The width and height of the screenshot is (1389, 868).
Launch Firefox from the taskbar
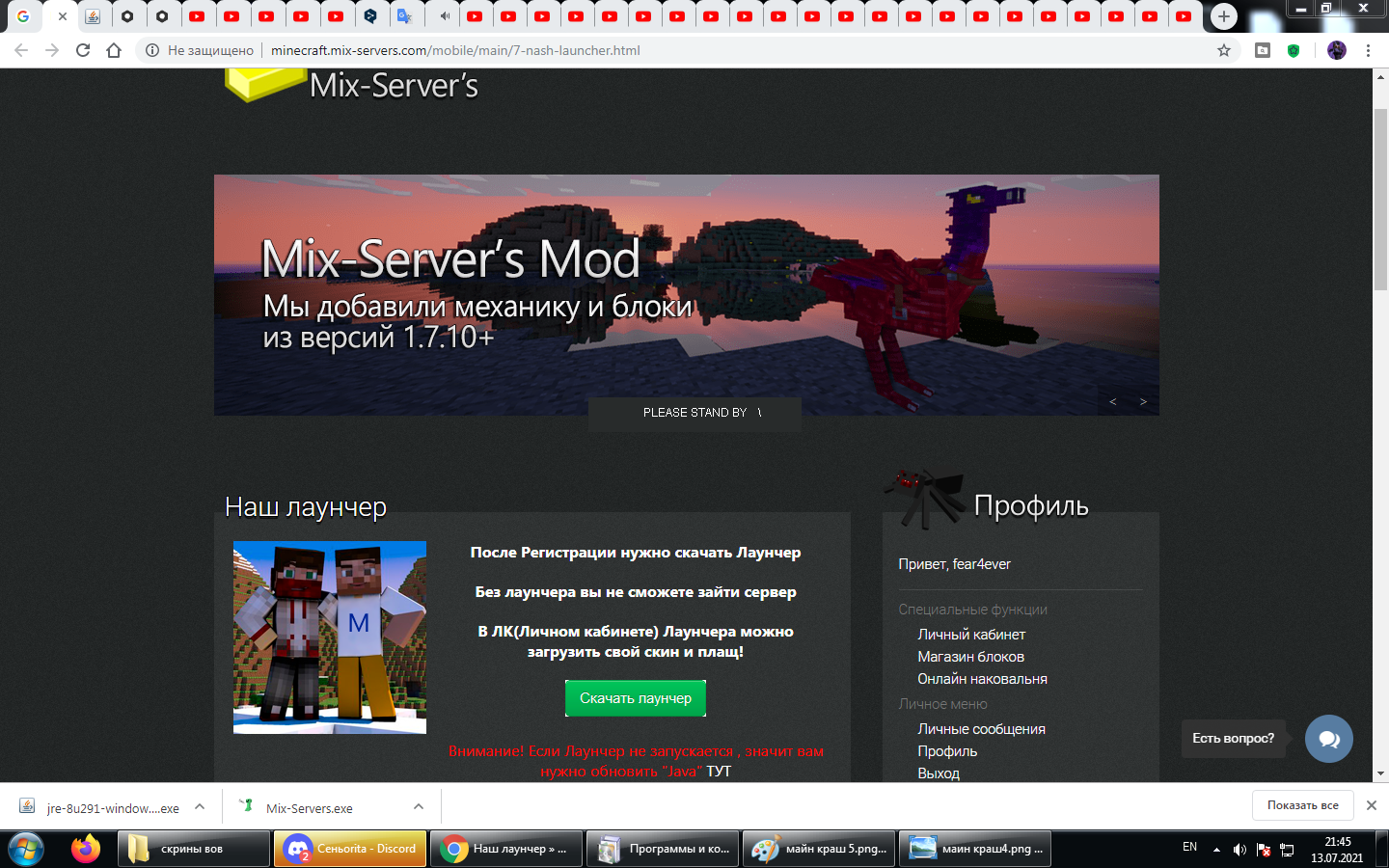click(86, 849)
